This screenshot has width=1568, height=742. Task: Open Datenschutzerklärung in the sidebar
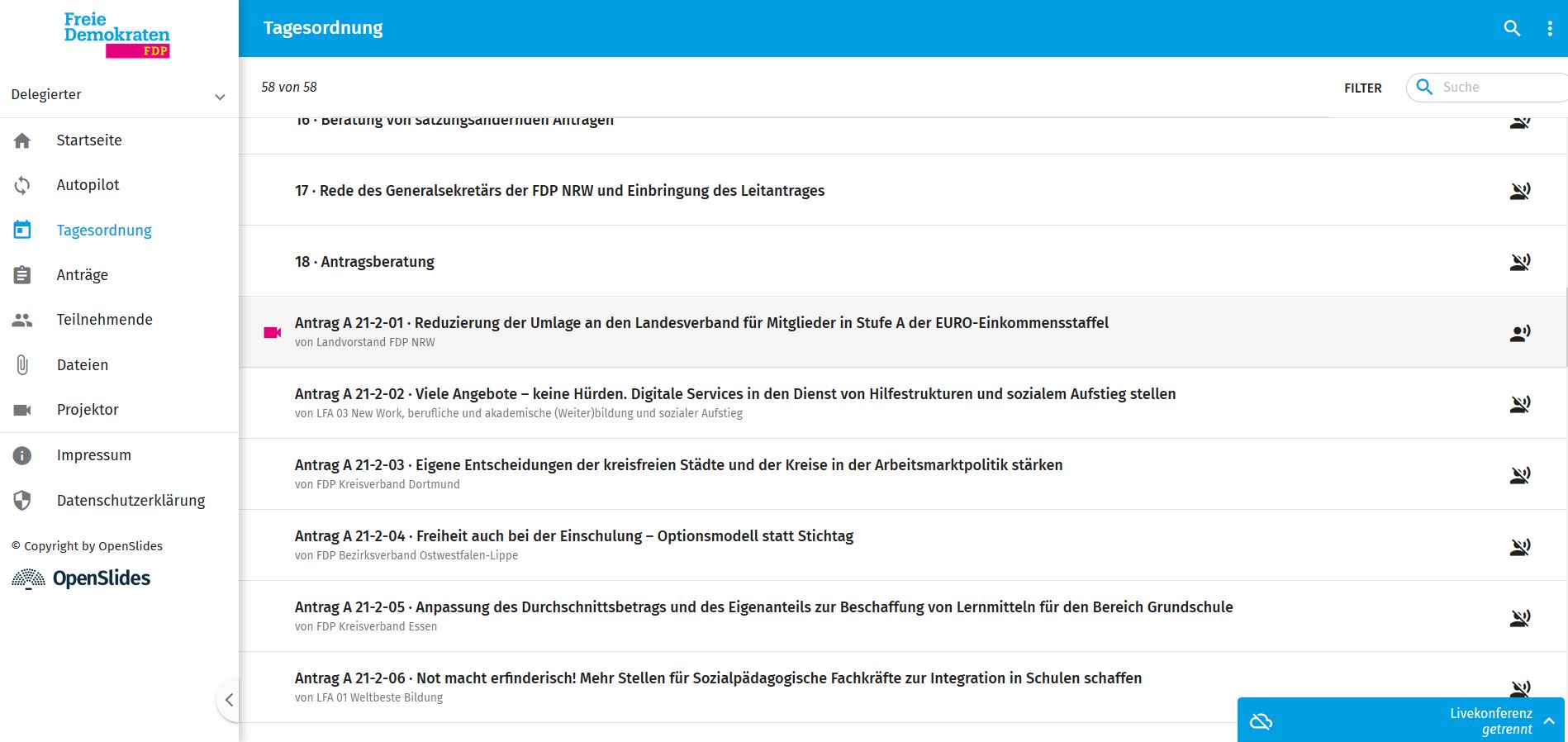tap(131, 501)
